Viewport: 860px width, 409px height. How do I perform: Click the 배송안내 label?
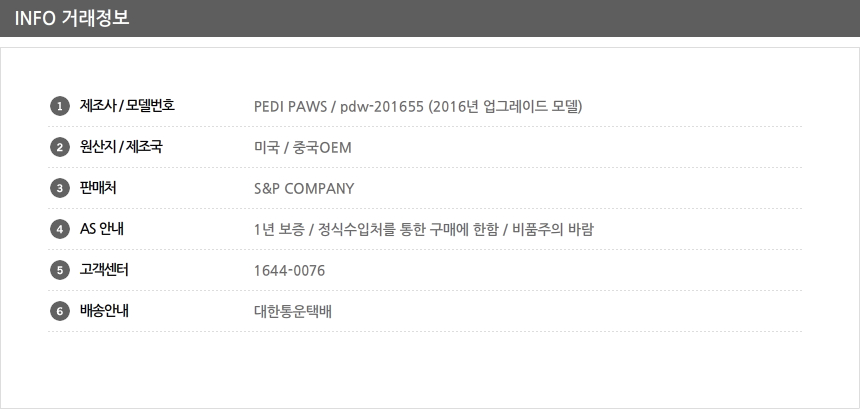tap(105, 311)
